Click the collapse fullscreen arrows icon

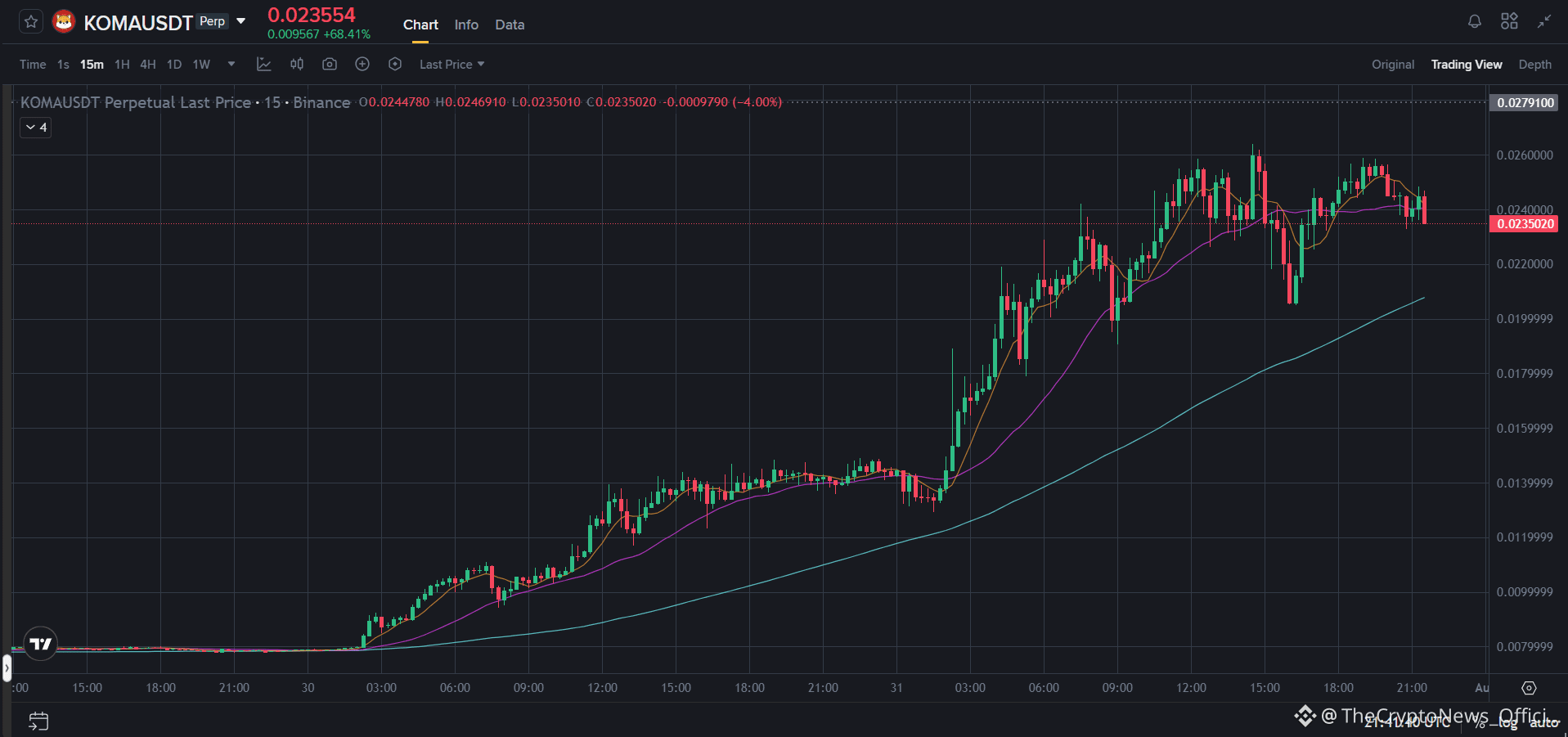(1543, 22)
